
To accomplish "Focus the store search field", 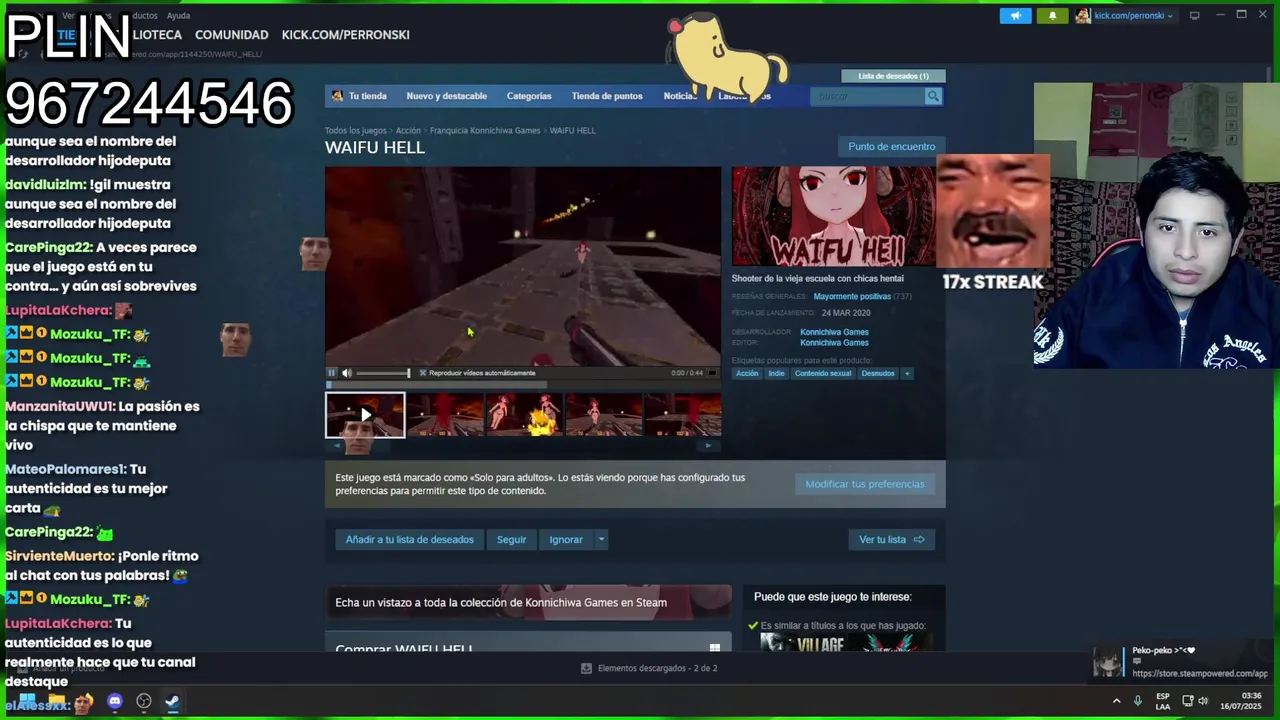I will [x=868, y=96].
